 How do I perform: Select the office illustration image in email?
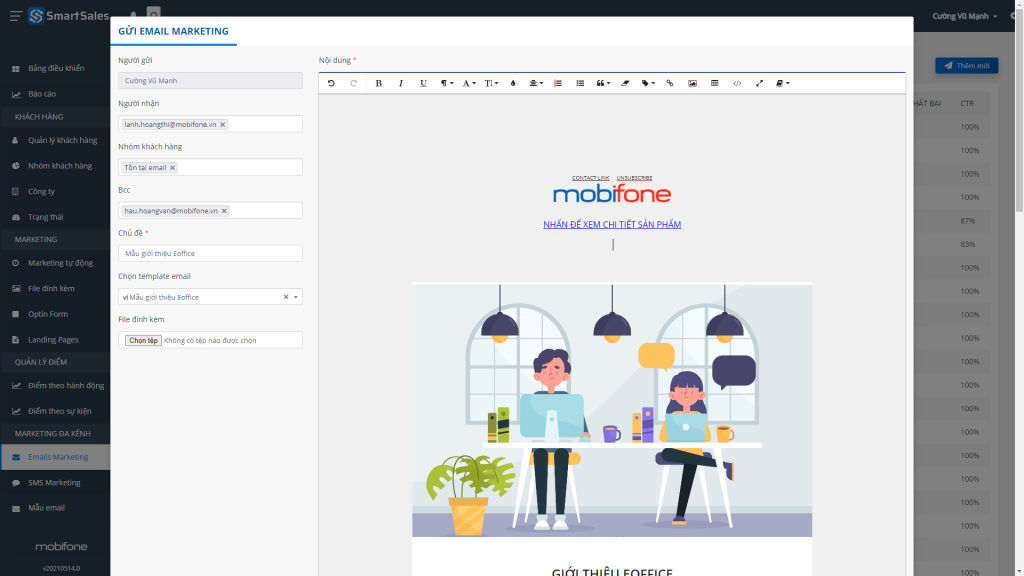[x=612, y=410]
